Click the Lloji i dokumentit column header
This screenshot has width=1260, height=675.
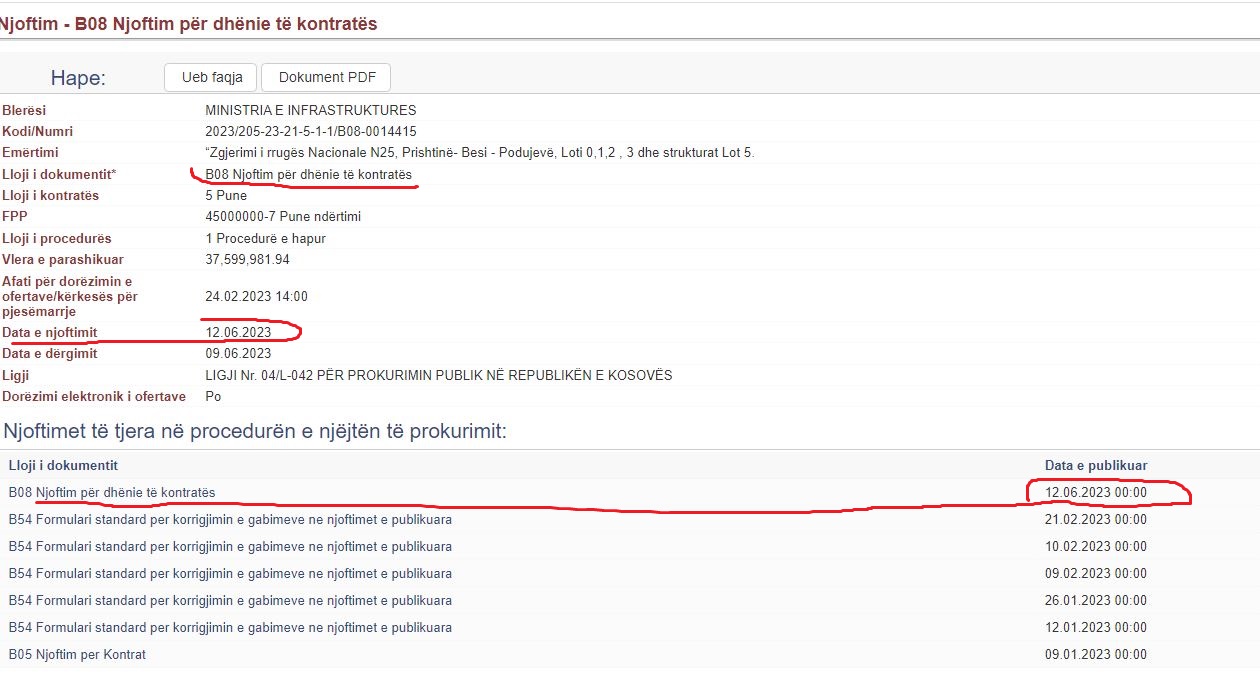(x=63, y=466)
